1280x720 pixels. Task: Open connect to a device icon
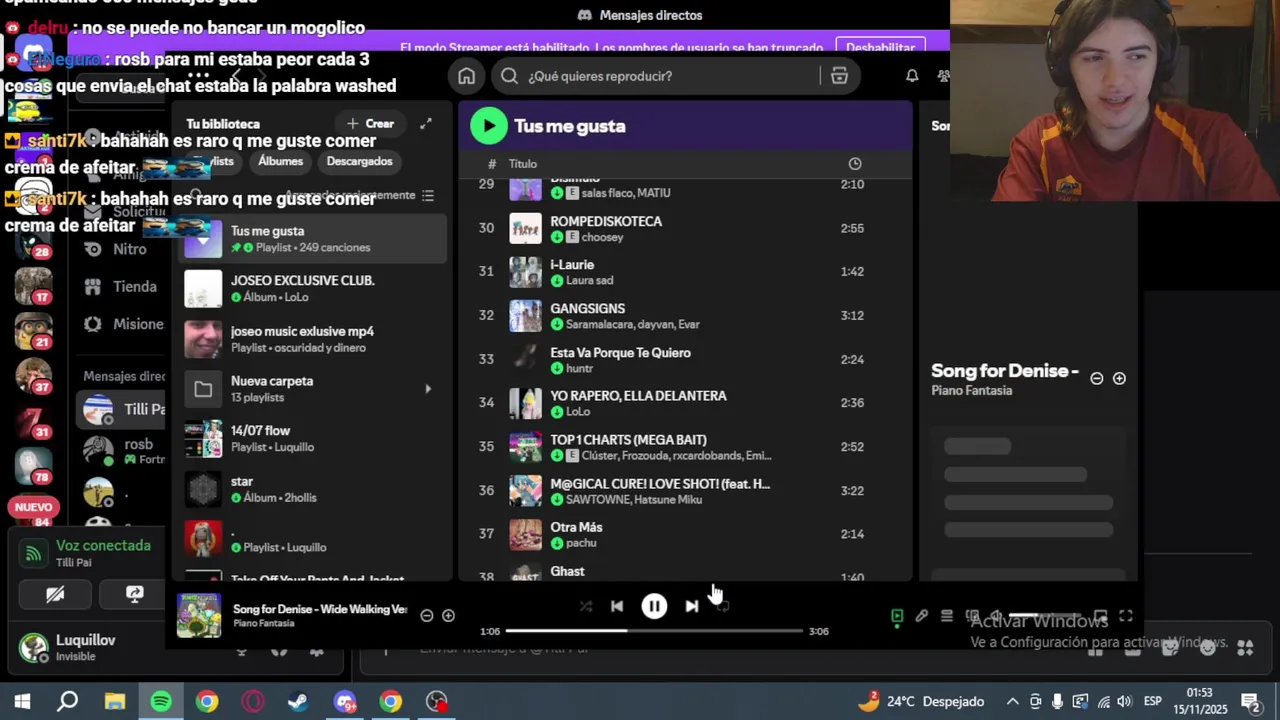click(x=972, y=617)
